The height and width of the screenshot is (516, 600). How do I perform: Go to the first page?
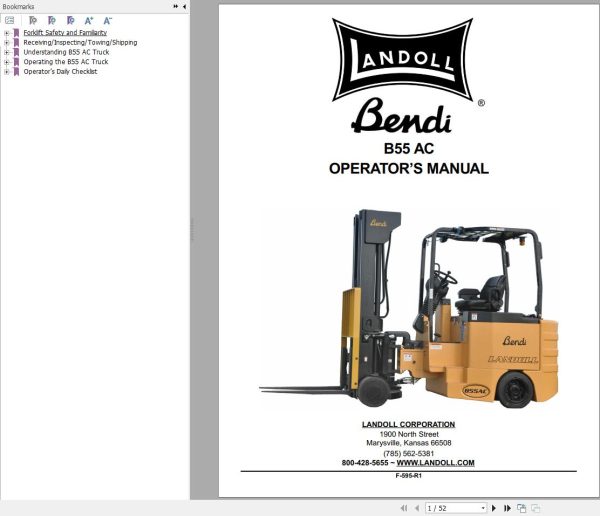[x=404, y=508]
